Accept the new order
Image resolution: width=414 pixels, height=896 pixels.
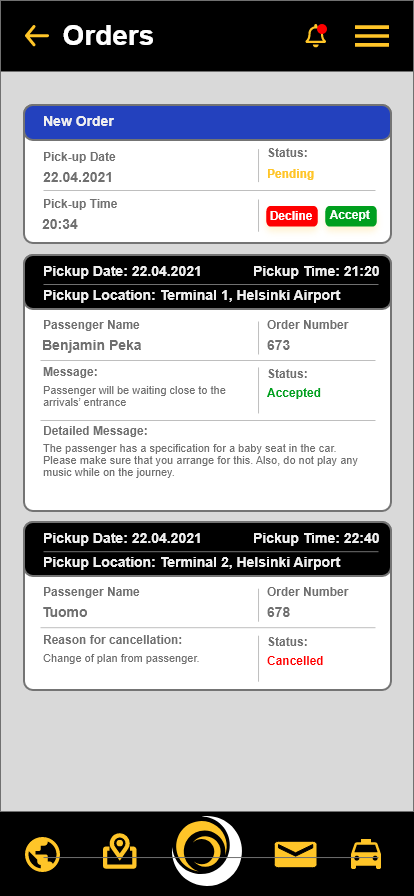(351, 215)
